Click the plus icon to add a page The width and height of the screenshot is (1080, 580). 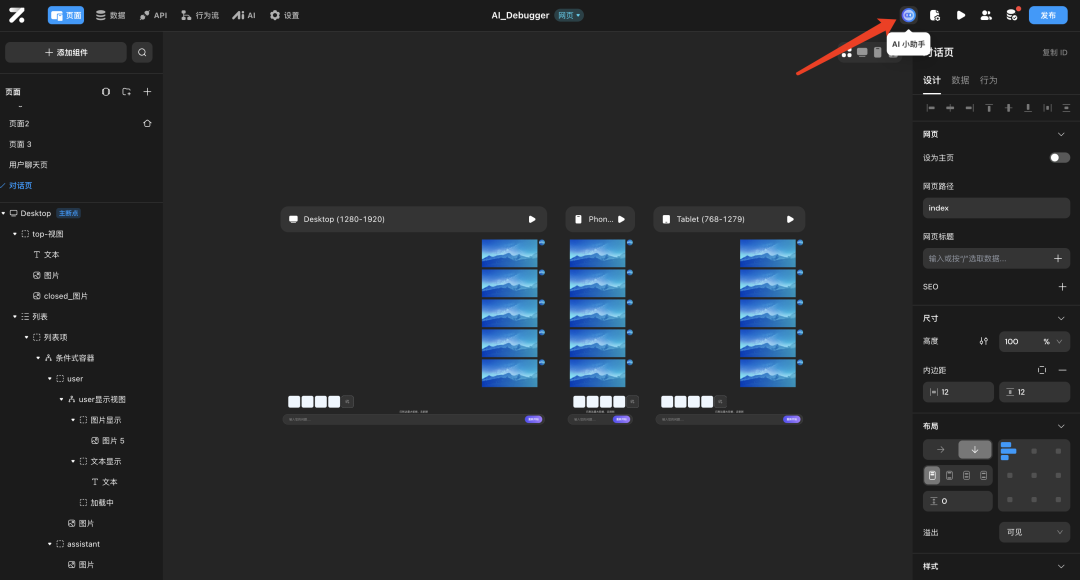click(x=147, y=92)
